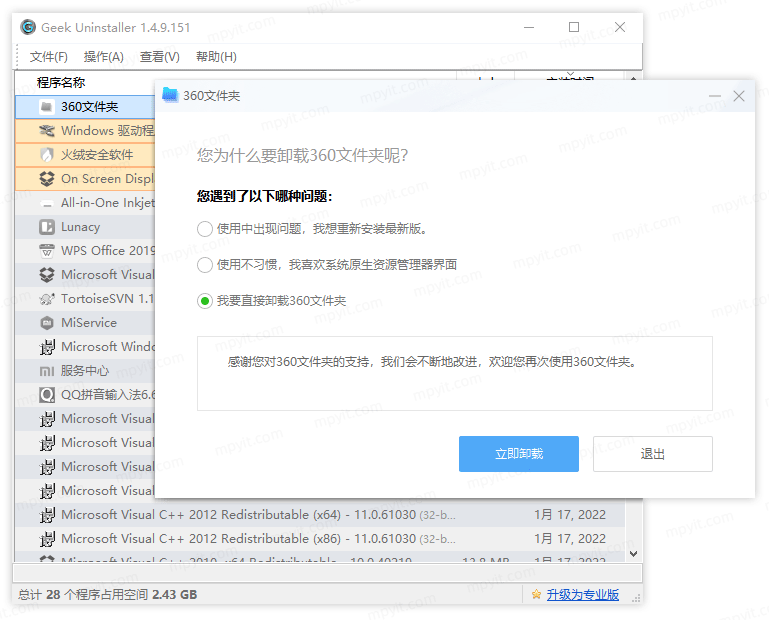Click install date of the x64 2012 row

pos(570,515)
